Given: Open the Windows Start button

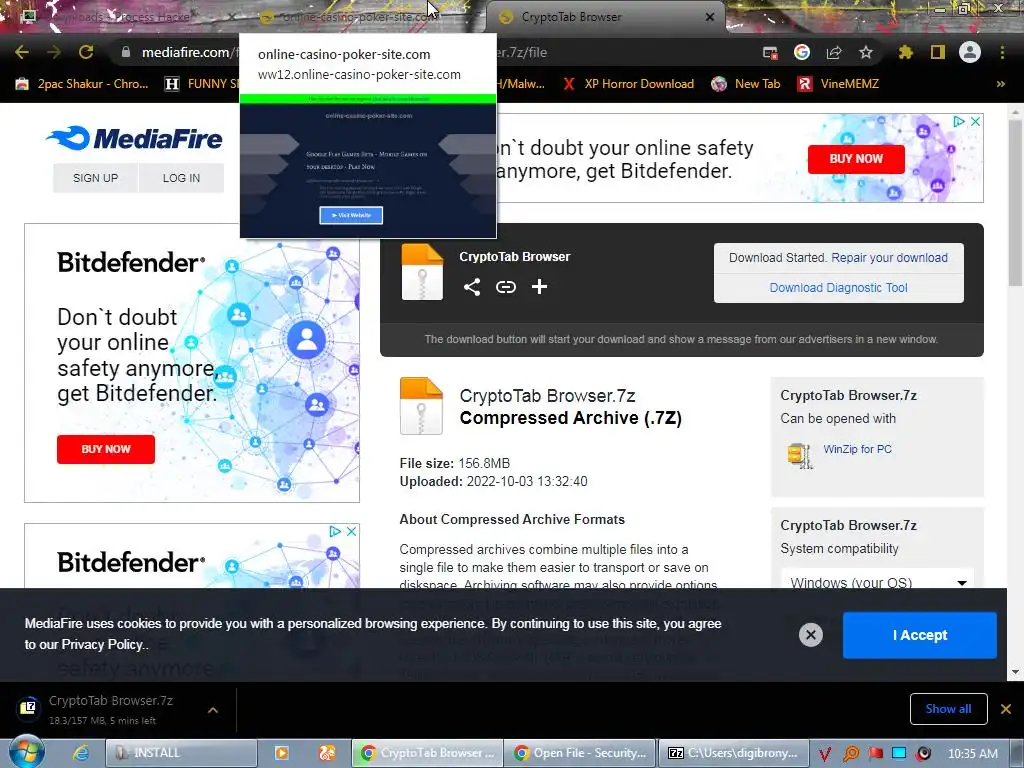Looking at the screenshot, I should tap(26, 752).
